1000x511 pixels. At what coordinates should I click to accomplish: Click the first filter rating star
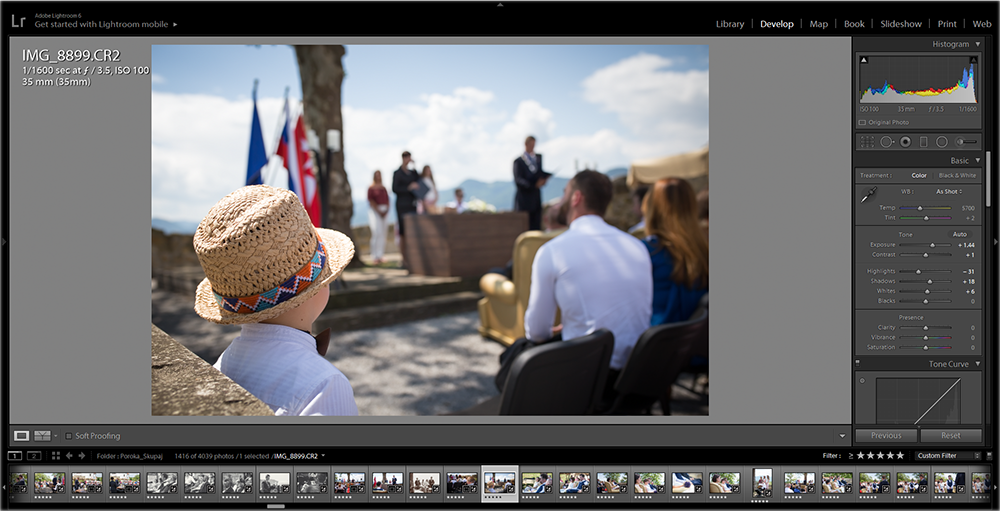[x=861, y=455]
